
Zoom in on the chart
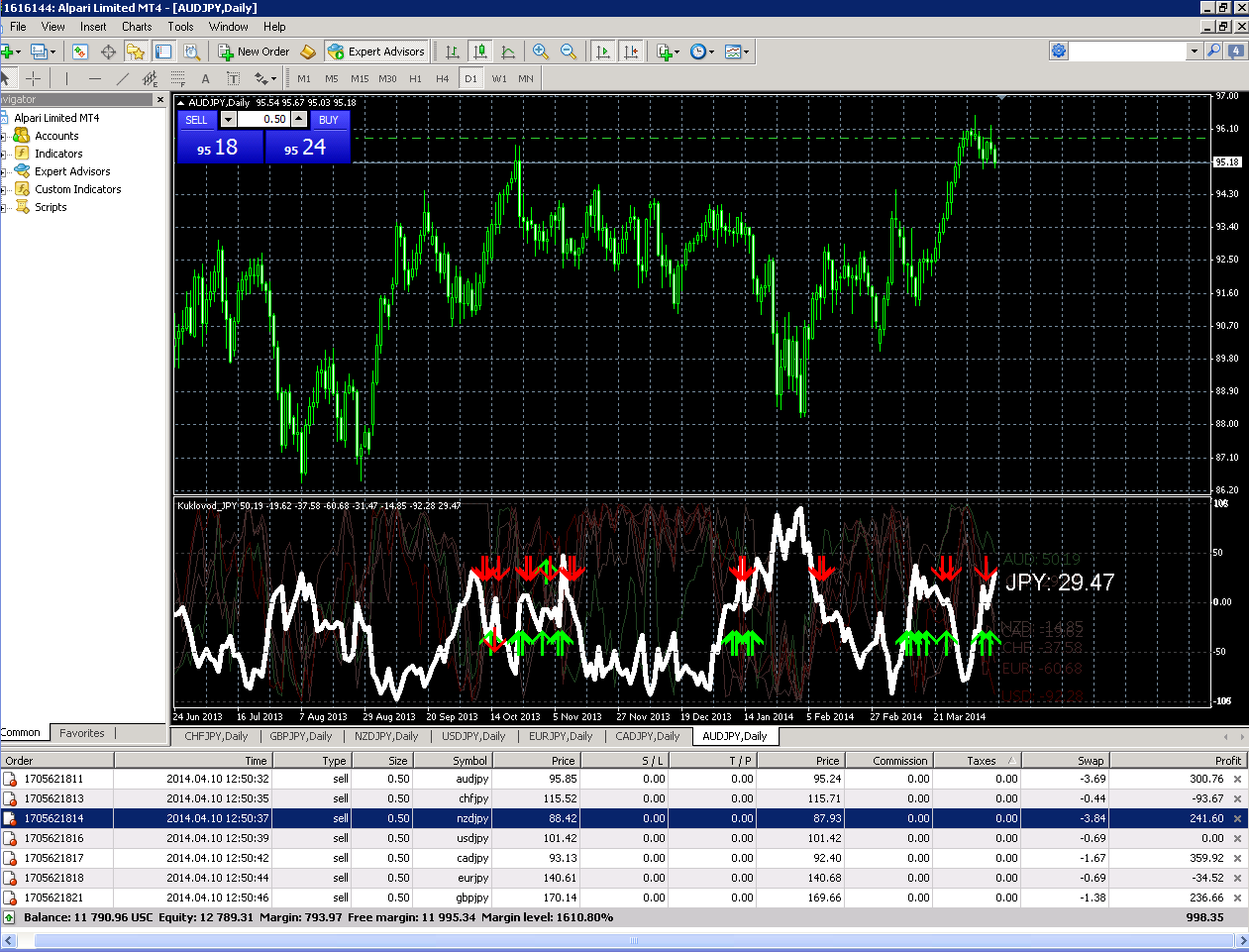coord(541,52)
